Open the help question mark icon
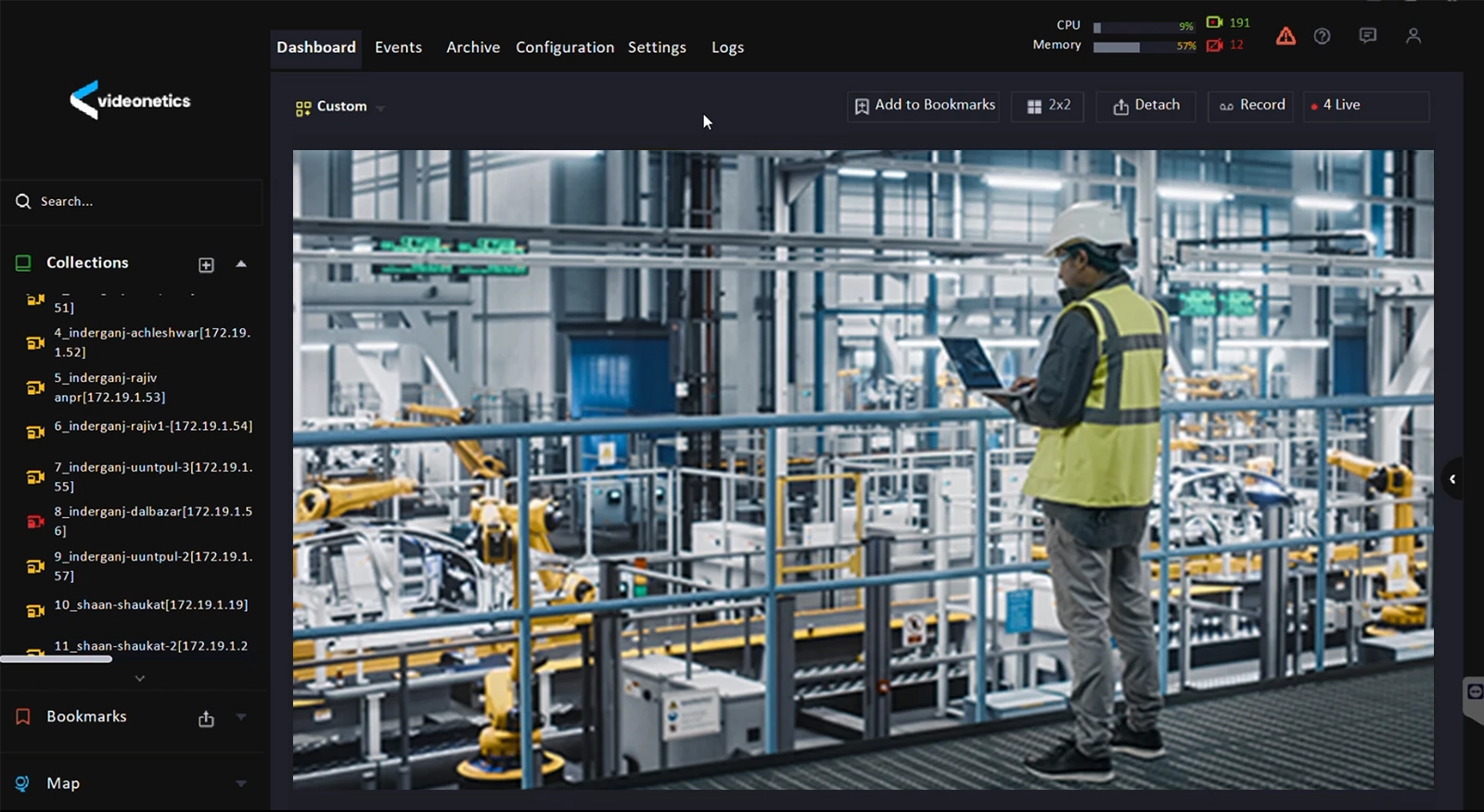Viewport: 1484px width, 812px height. click(x=1322, y=36)
